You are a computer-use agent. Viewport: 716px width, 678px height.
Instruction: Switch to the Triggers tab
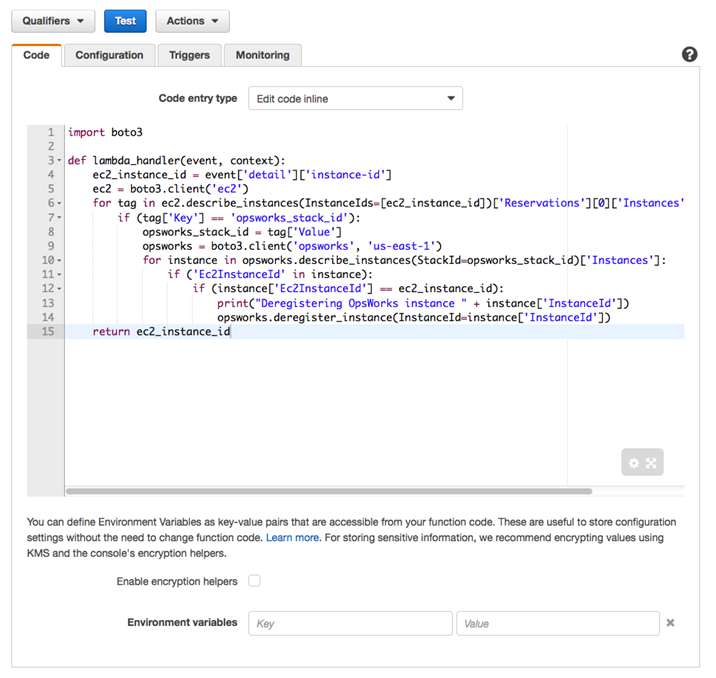tap(190, 55)
